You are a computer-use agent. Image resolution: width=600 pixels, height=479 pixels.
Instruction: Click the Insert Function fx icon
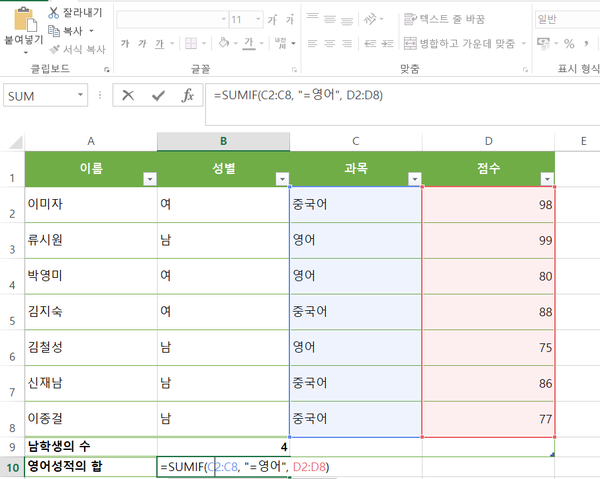pyautogui.click(x=188, y=96)
